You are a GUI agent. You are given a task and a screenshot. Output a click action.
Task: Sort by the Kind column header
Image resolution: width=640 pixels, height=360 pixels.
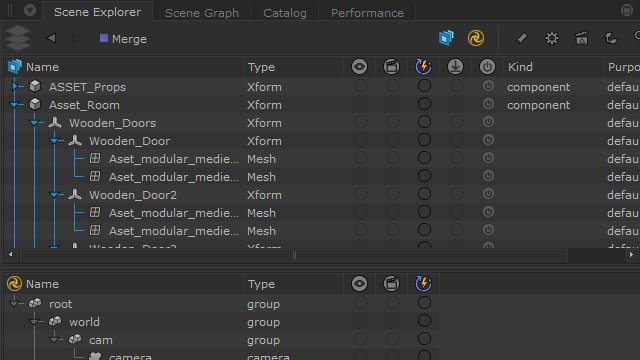point(520,67)
